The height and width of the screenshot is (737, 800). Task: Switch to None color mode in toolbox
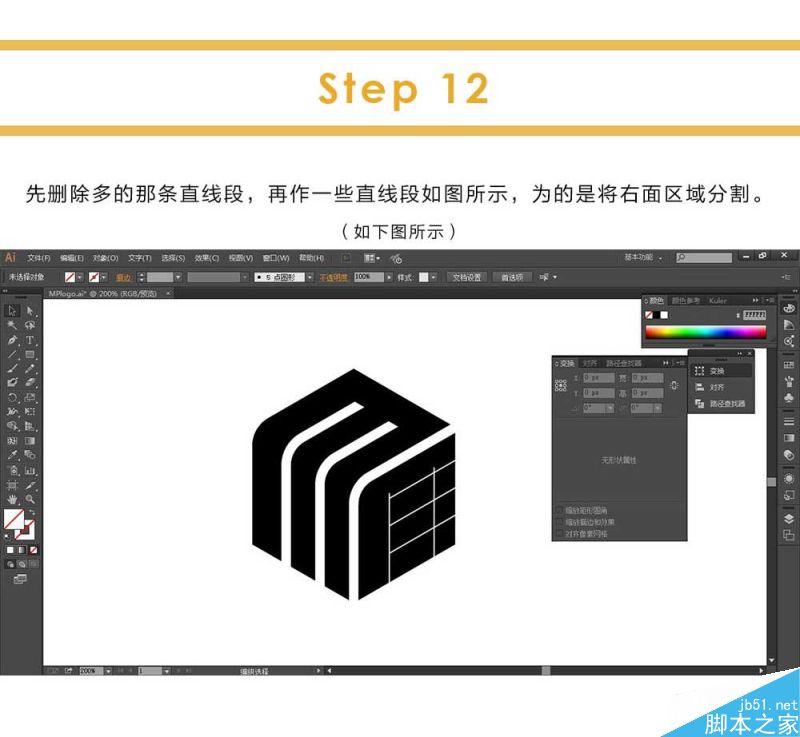[x=33, y=550]
